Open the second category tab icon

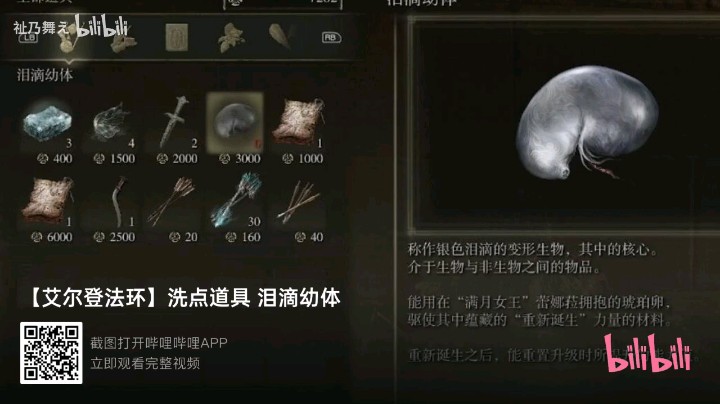[123, 41]
